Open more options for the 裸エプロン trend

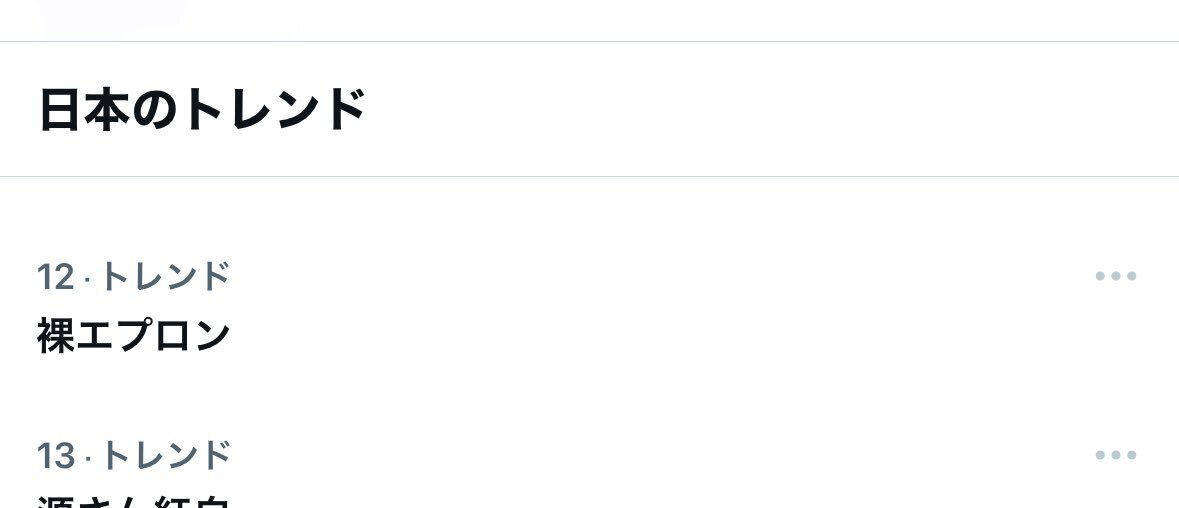click(1116, 276)
